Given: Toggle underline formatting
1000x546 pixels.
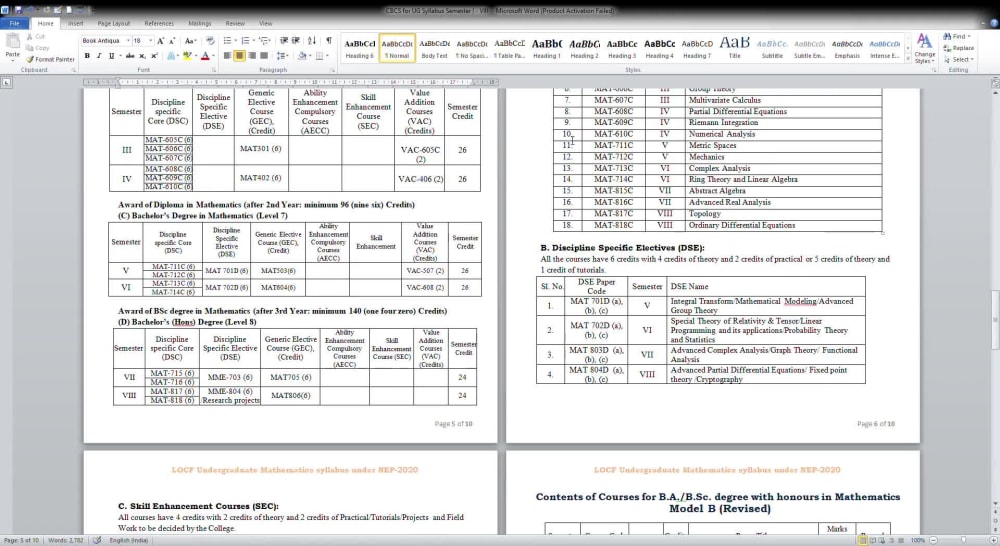Looking at the screenshot, I should click(x=111, y=56).
